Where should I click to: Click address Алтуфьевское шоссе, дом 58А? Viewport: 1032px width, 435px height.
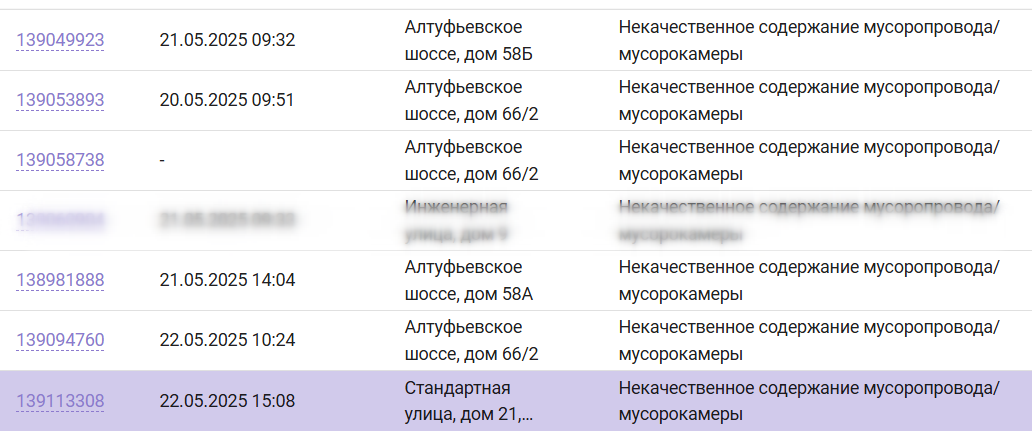pyautogui.click(x=468, y=280)
